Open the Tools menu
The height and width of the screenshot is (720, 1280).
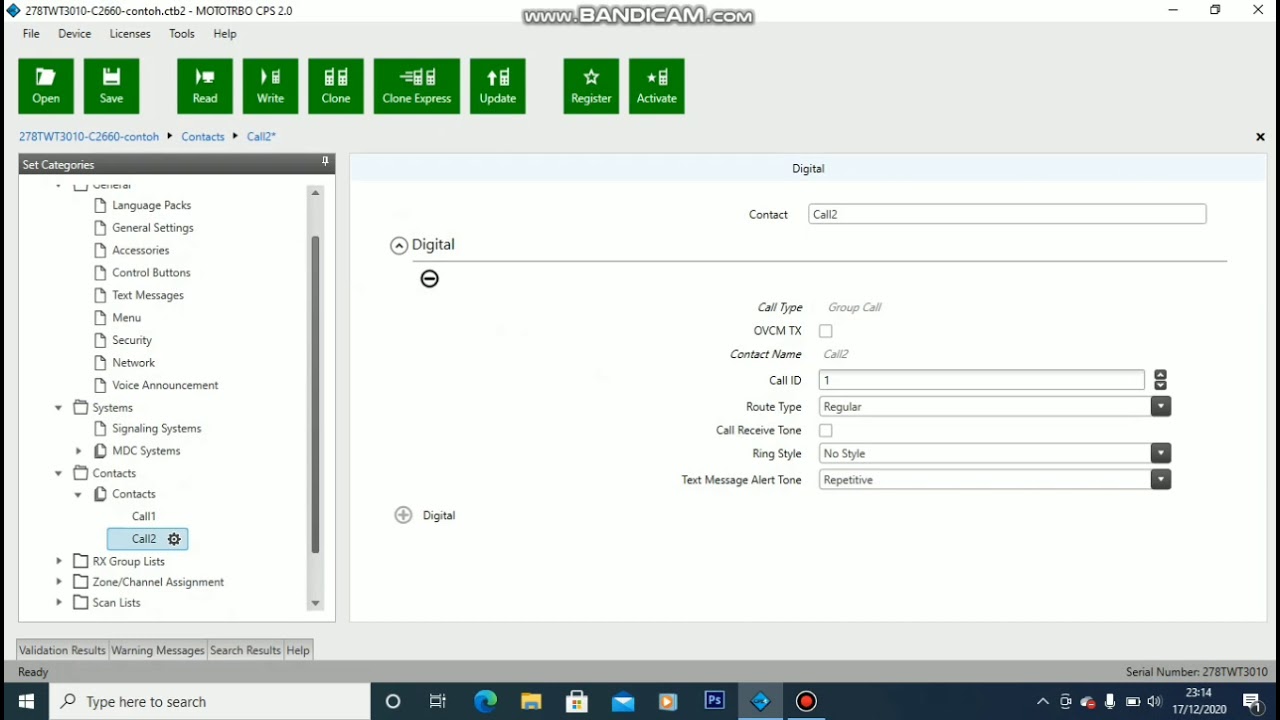coord(182,34)
